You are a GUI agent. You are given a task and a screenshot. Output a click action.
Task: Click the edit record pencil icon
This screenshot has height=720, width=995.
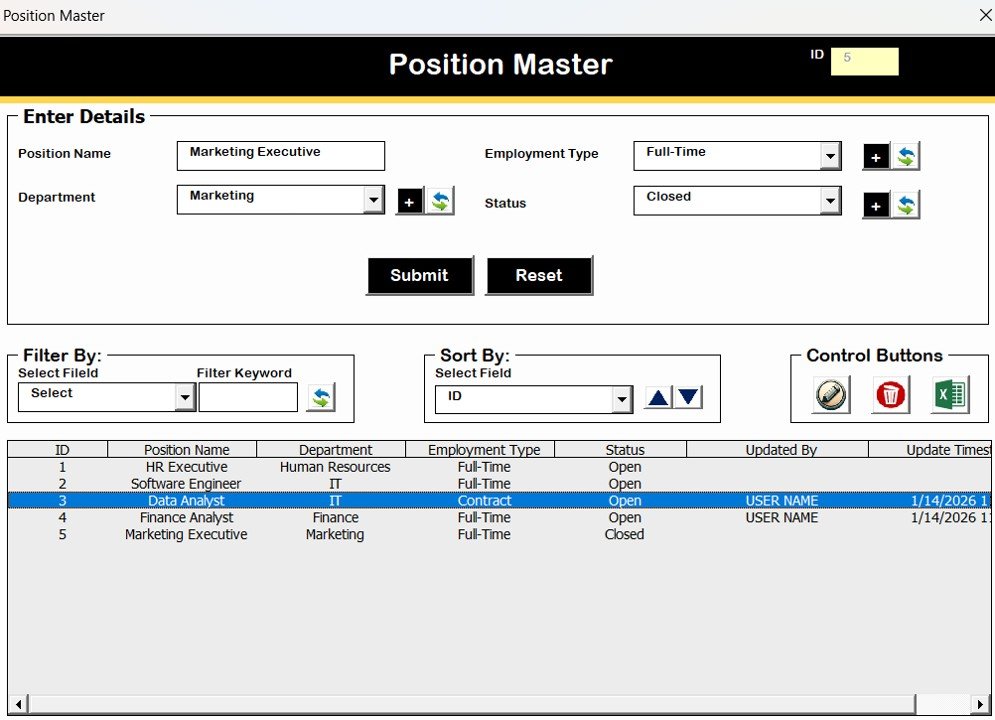(x=829, y=394)
